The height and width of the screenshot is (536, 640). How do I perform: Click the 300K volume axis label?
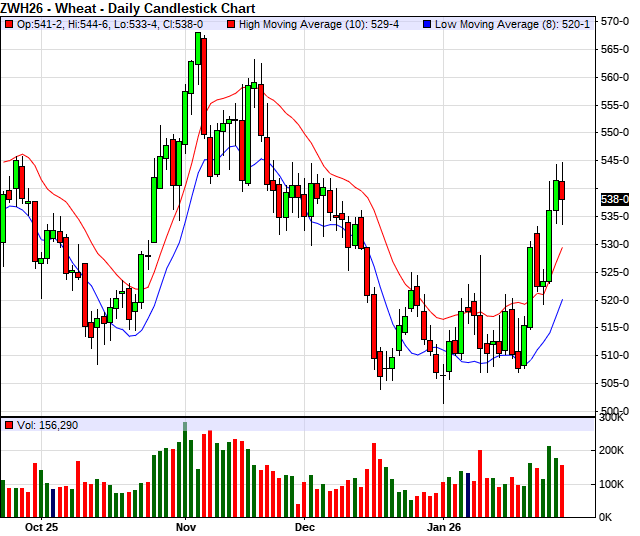pyautogui.click(x=613, y=419)
